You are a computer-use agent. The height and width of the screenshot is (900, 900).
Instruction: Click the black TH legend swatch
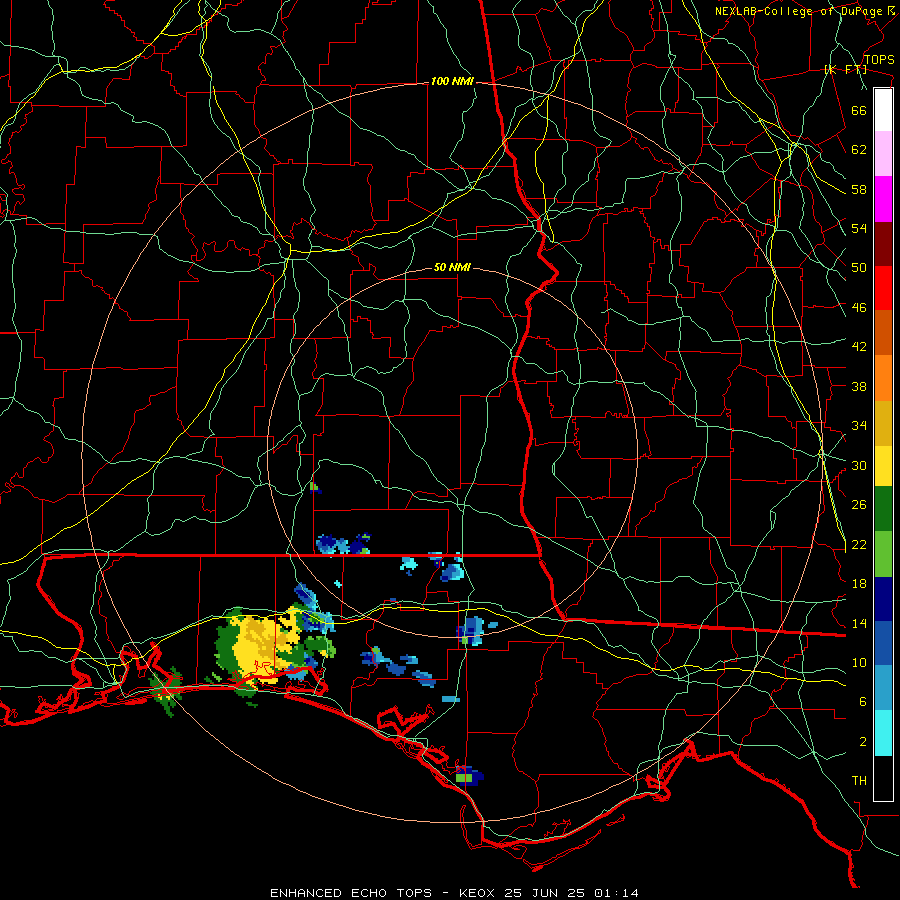883,778
